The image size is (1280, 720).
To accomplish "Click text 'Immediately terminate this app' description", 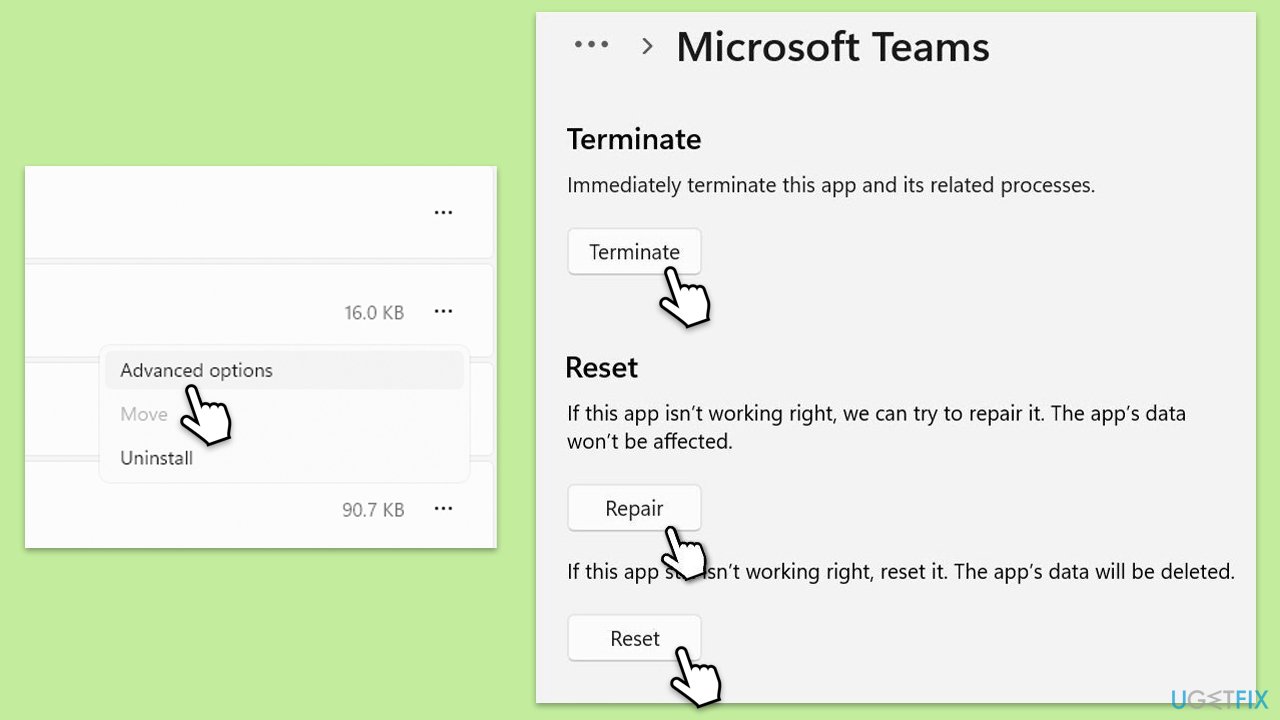I will [x=831, y=185].
